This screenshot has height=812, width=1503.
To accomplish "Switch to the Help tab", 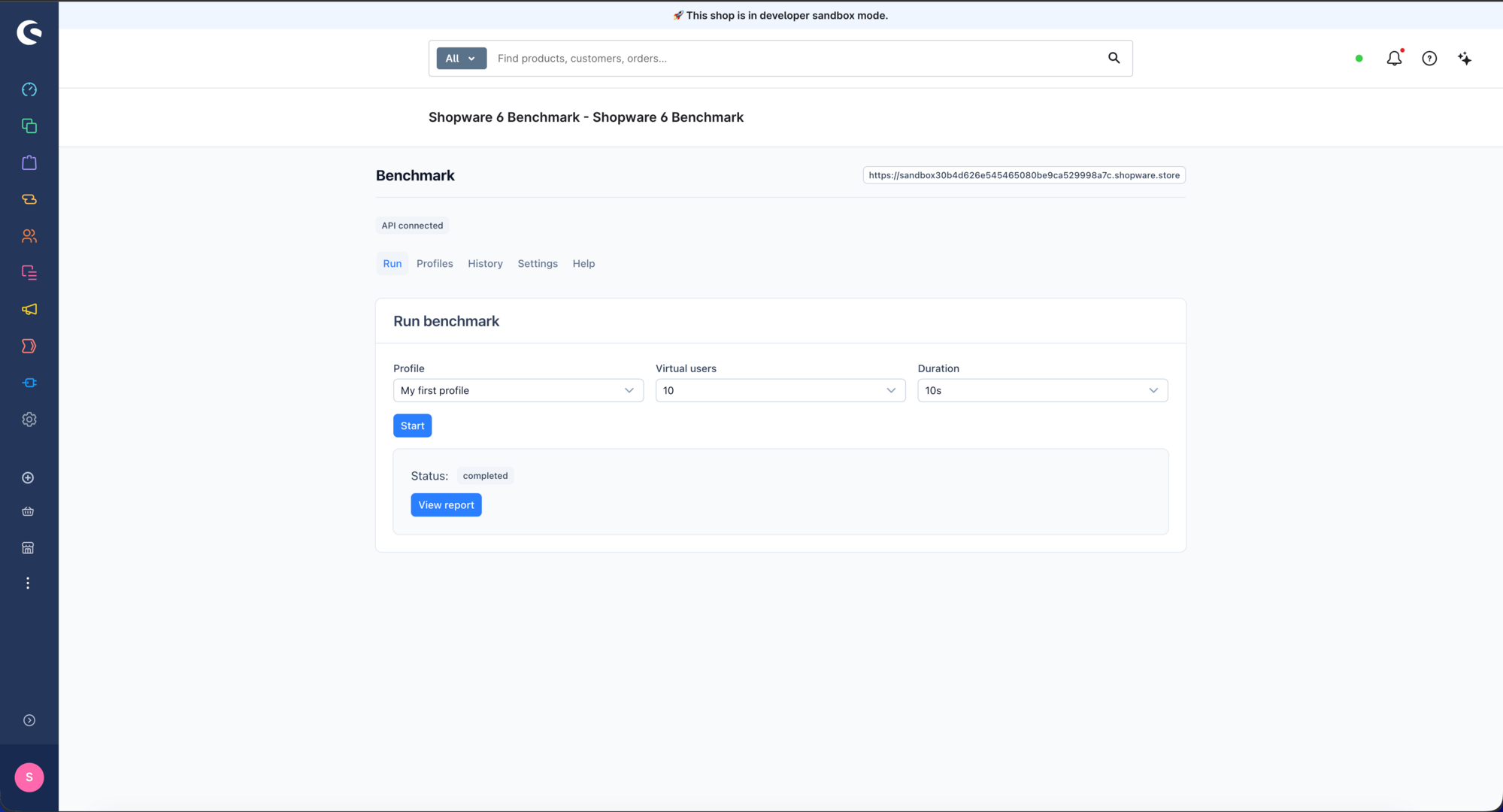I will click(583, 264).
